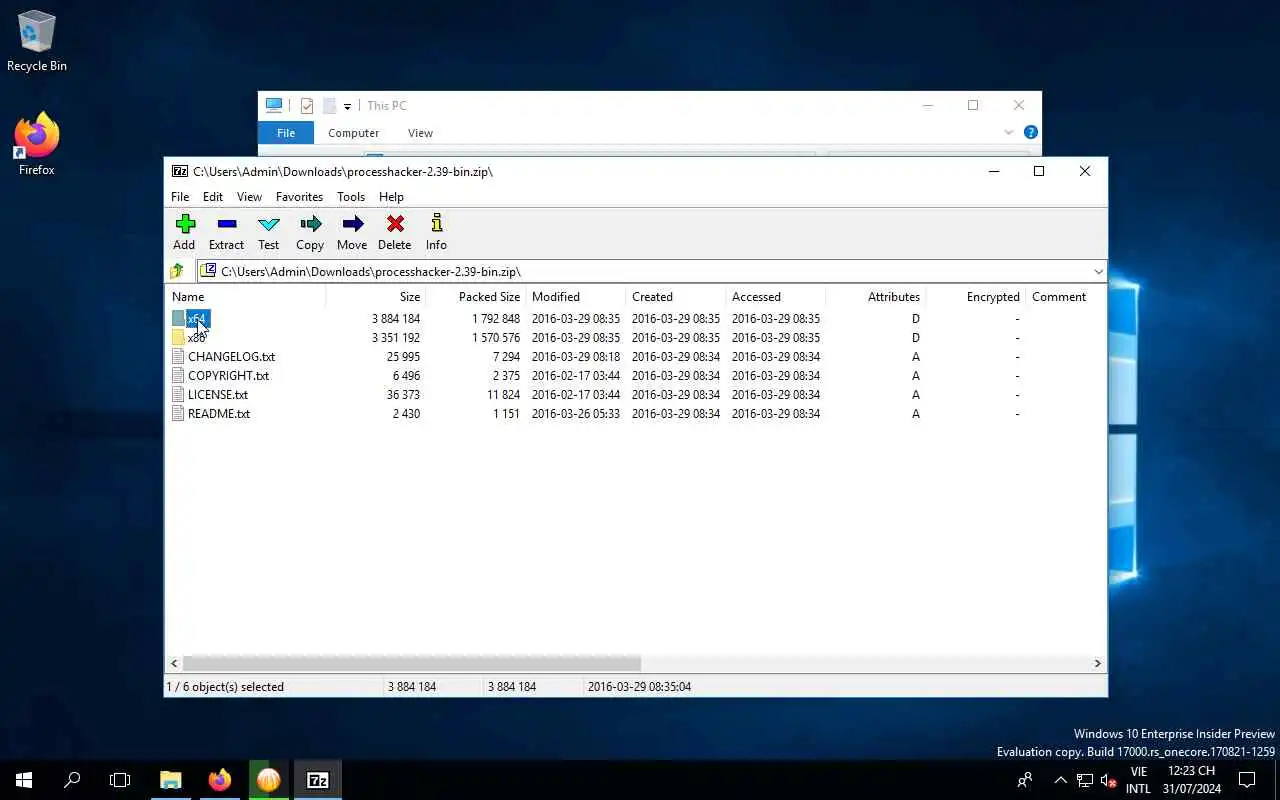This screenshot has height=800, width=1280.
Task: Open Recycle Bin desktop icon
Action: pos(37,42)
